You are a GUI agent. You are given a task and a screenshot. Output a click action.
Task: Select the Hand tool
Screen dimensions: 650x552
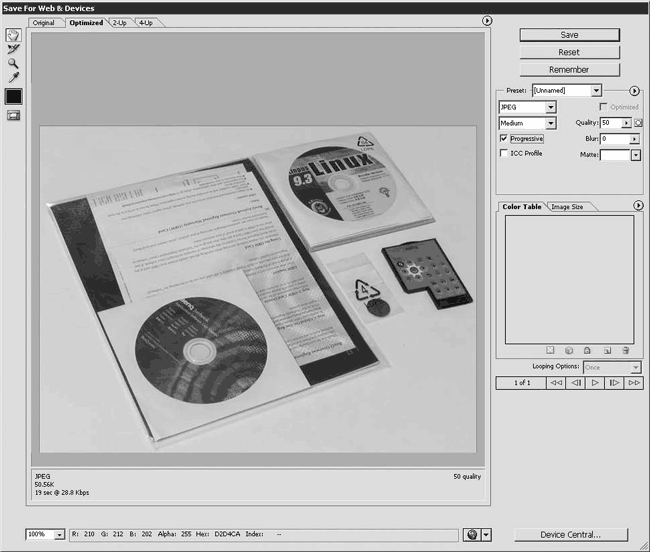point(13,35)
